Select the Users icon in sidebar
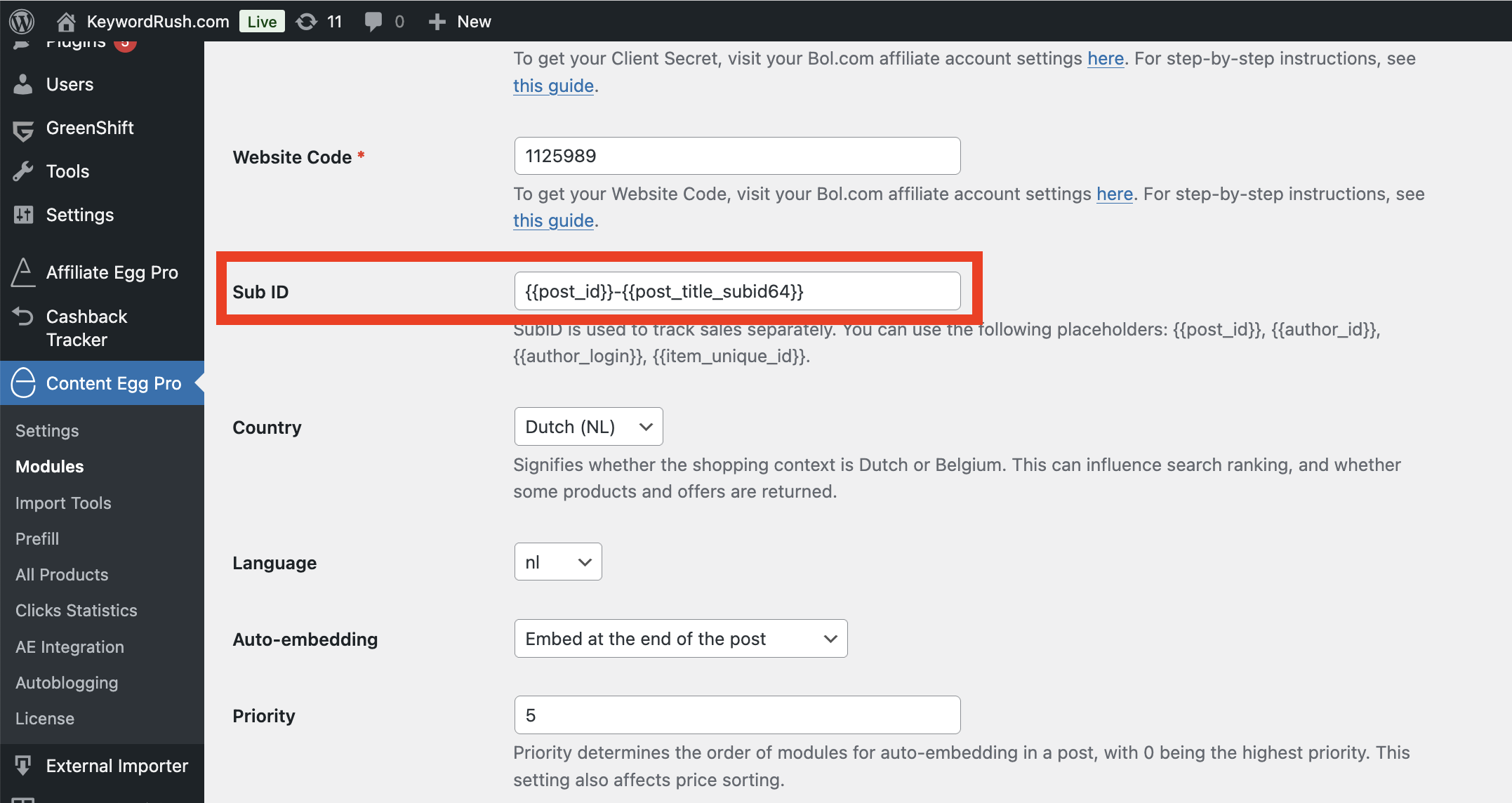Viewport: 1512px width, 803px height. [x=23, y=84]
